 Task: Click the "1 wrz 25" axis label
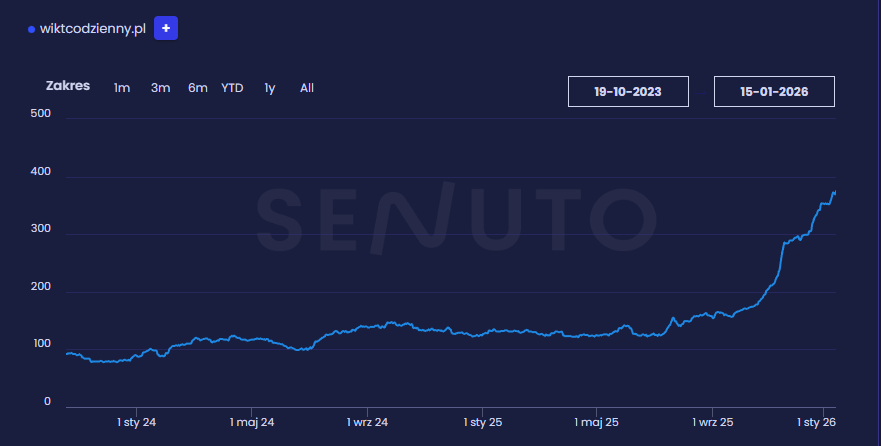click(x=712, y=423)
